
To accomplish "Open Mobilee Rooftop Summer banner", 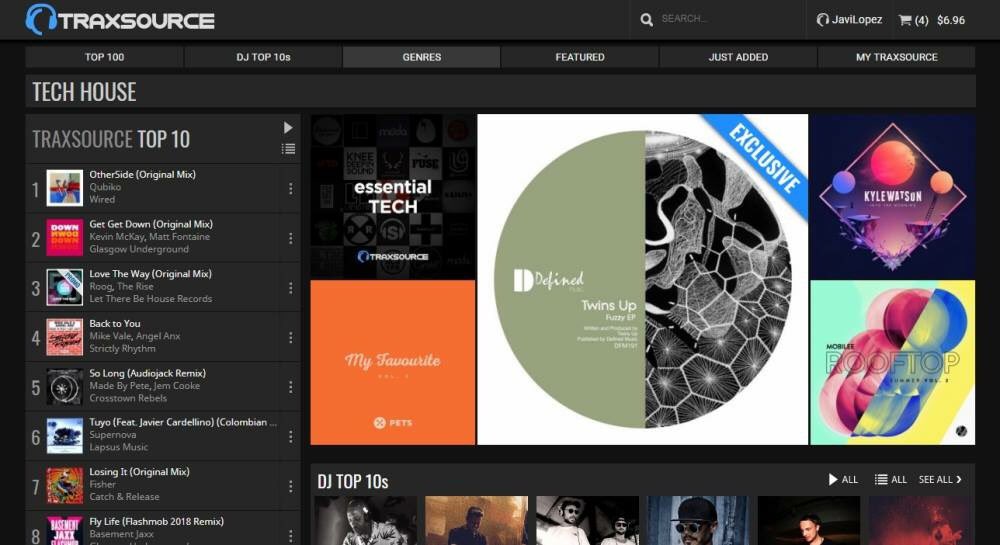I will 893,362.
